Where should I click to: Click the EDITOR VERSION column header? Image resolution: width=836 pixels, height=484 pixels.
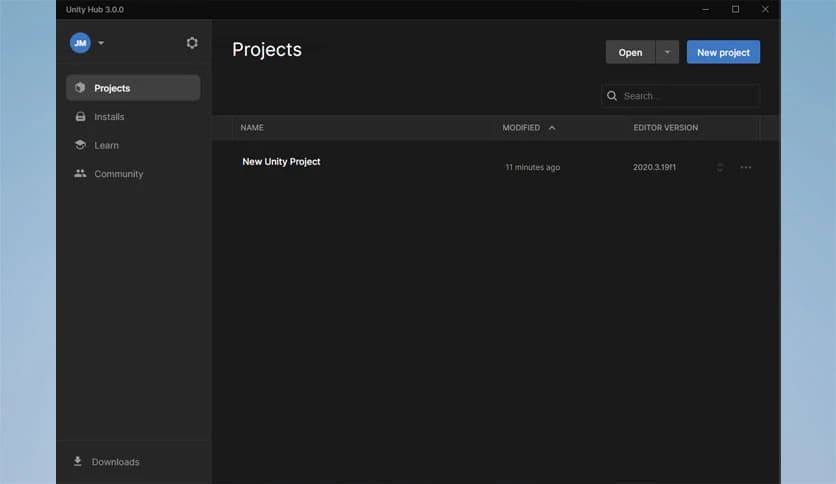pyautogui.click(x=665, y=128)
